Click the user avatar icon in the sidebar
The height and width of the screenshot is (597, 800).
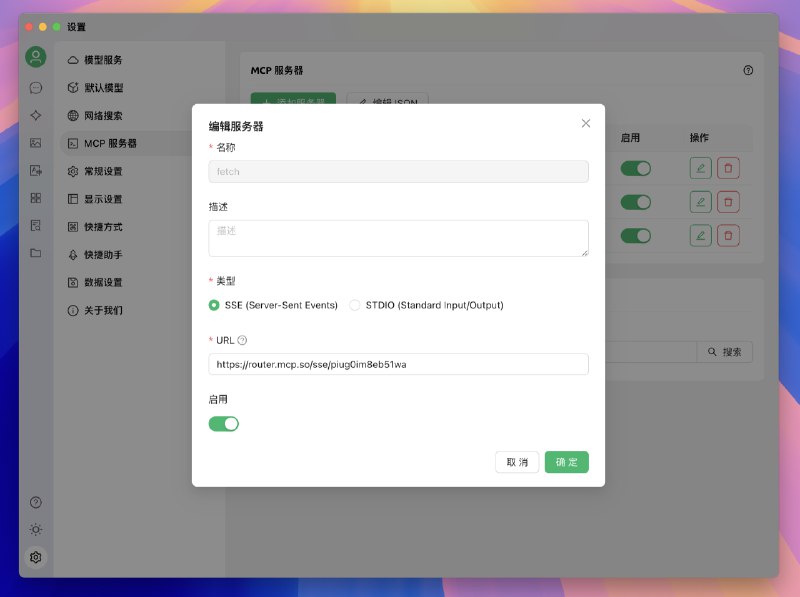tap(36, 57)
